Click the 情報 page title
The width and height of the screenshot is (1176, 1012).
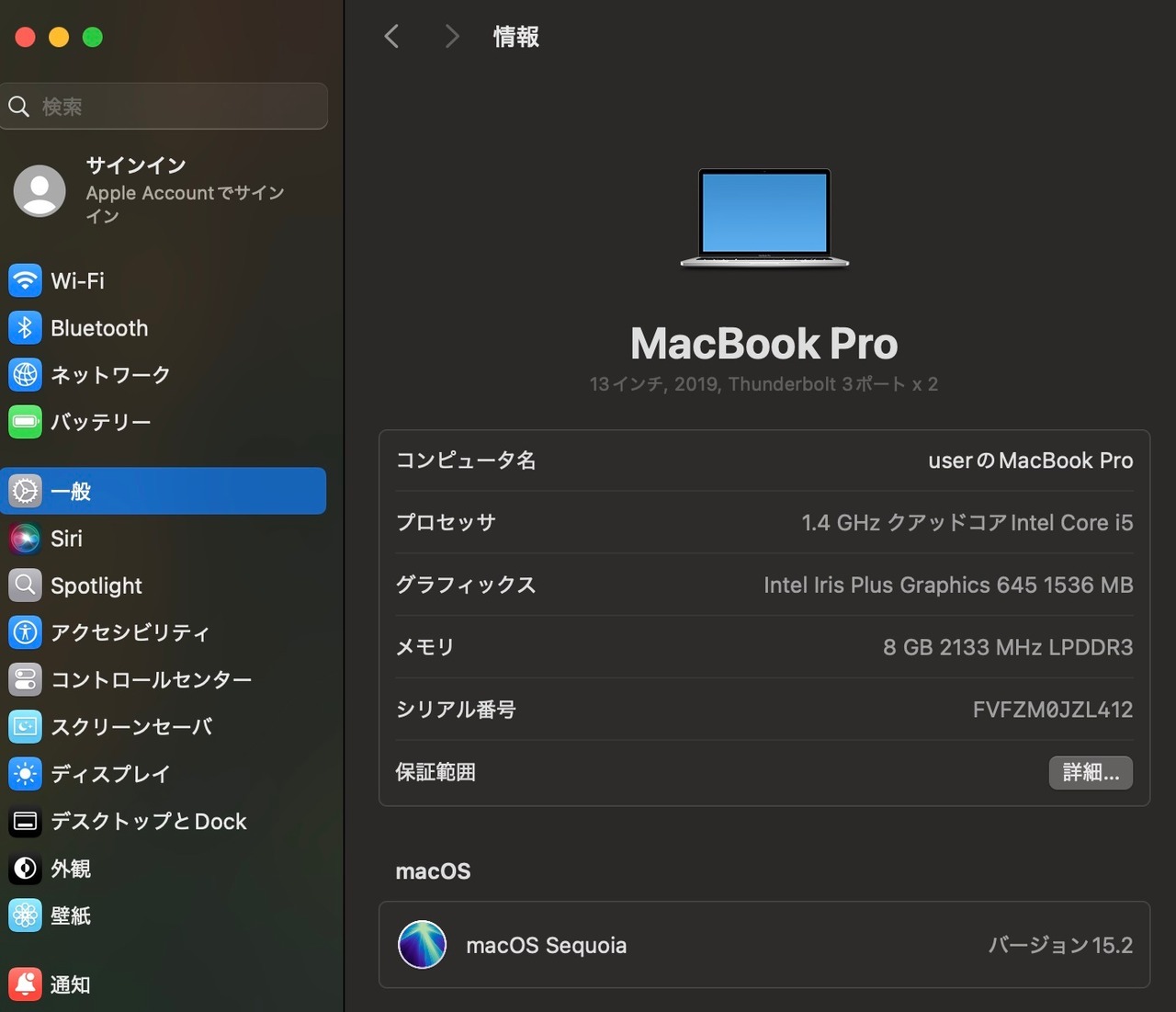coord(516,37)
